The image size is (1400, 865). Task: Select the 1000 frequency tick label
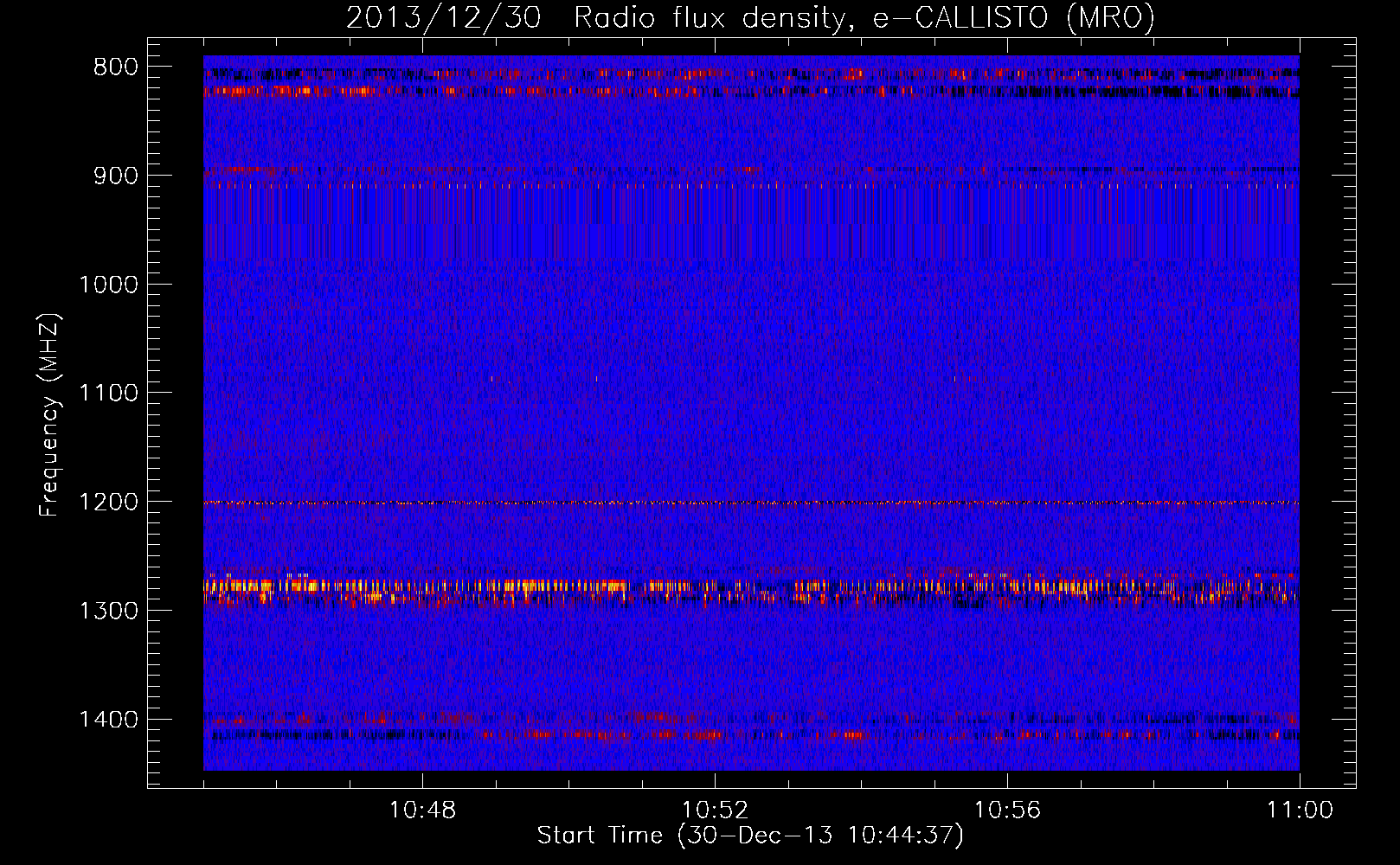(108, 285)
